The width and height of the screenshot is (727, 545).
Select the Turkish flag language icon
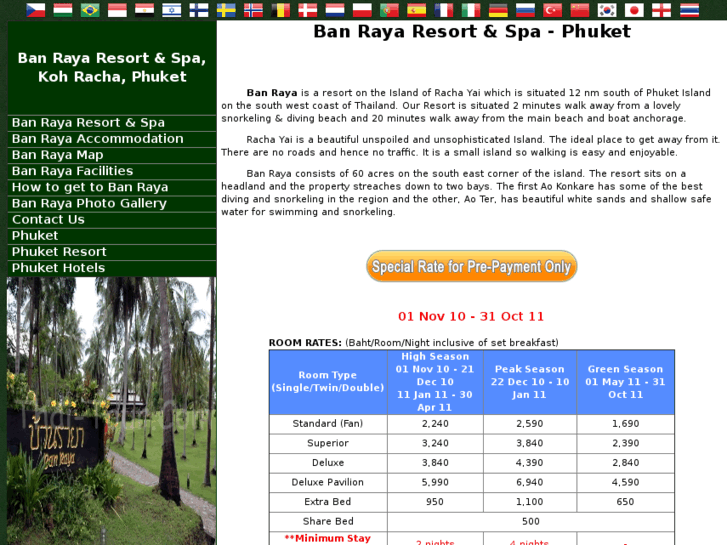point(553,10)
